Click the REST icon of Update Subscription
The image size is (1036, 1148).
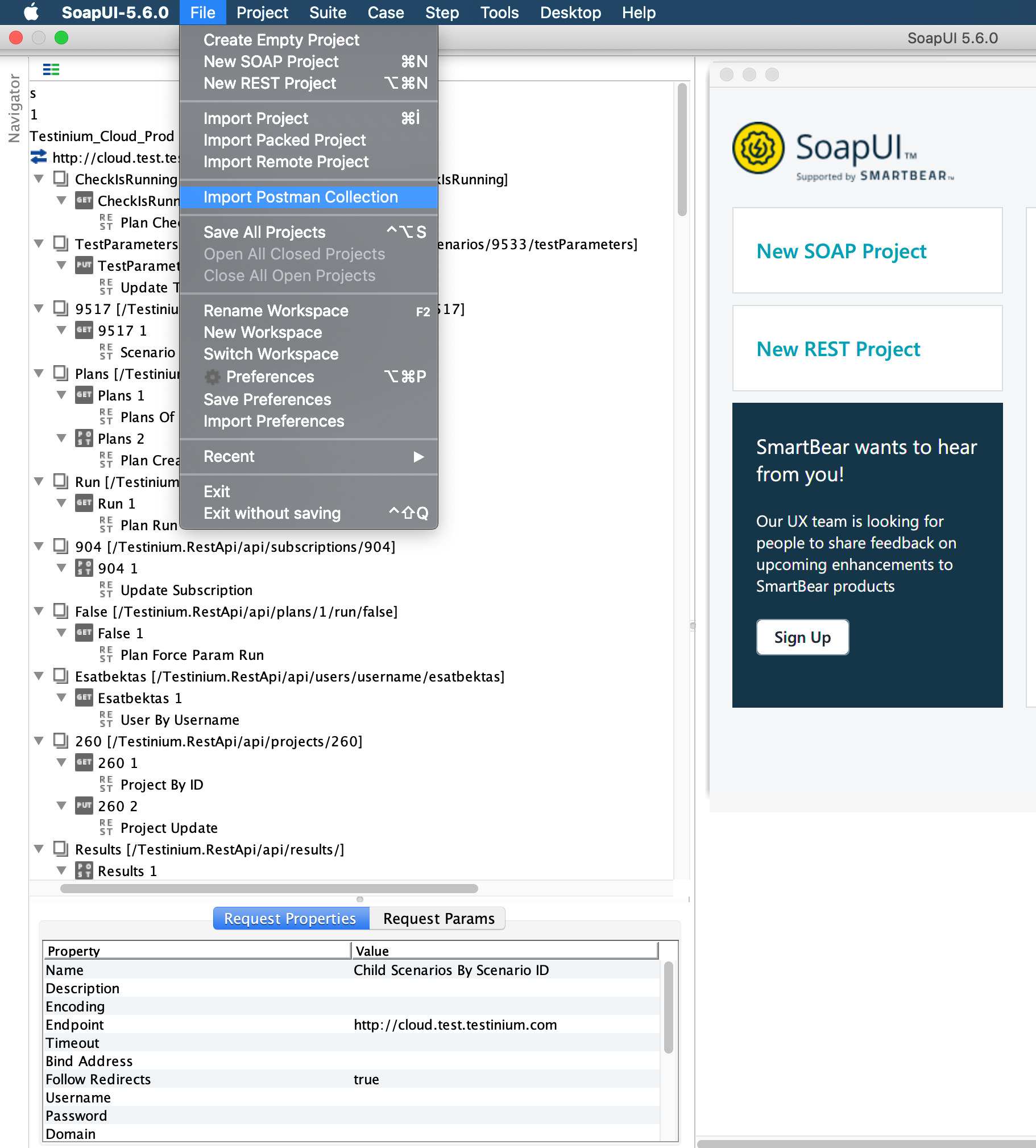click(106, 589)
